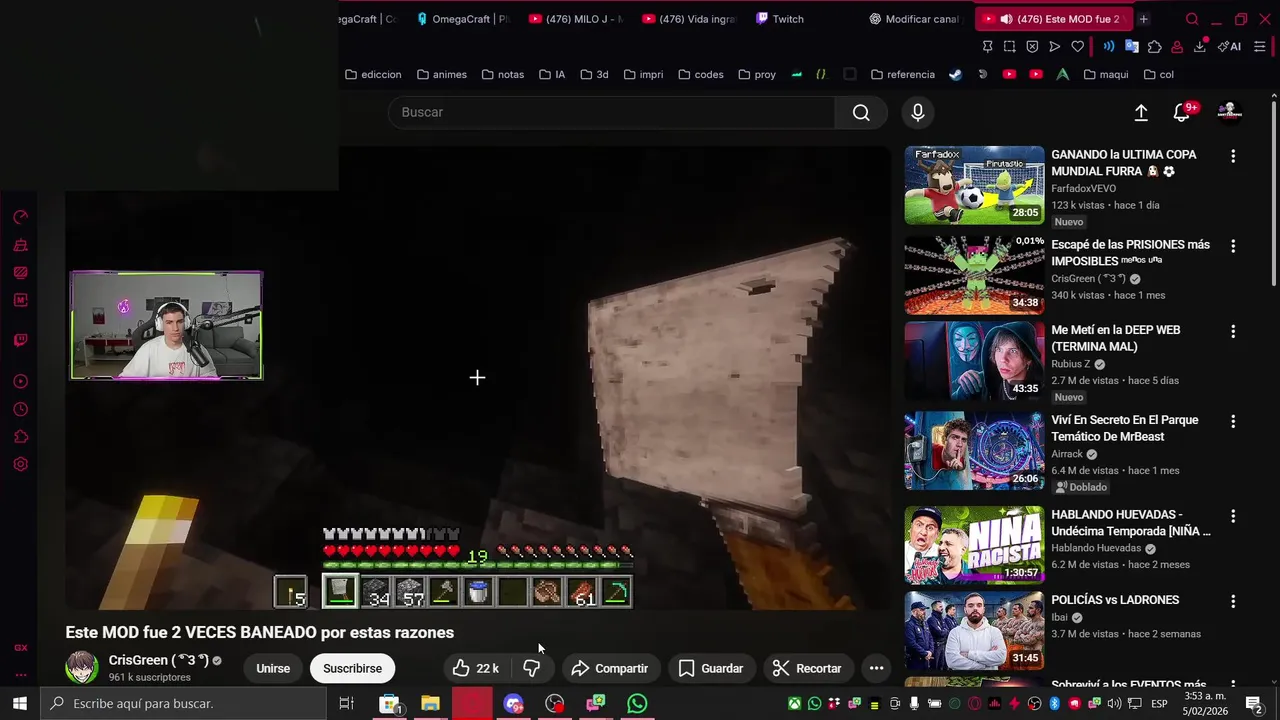Open options menu for DEEP WEB video
This screenshot has height=720, width=1280.
click(x=1233, y=331)
